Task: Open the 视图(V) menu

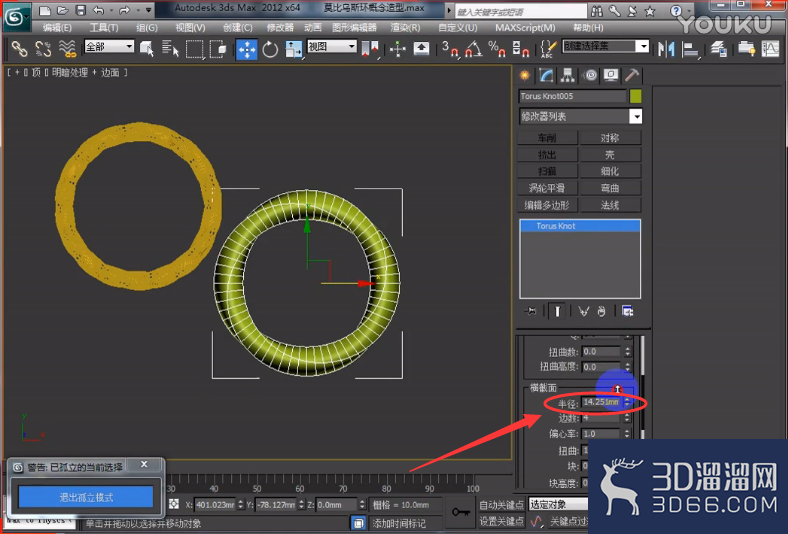Action: click(190, 28)
